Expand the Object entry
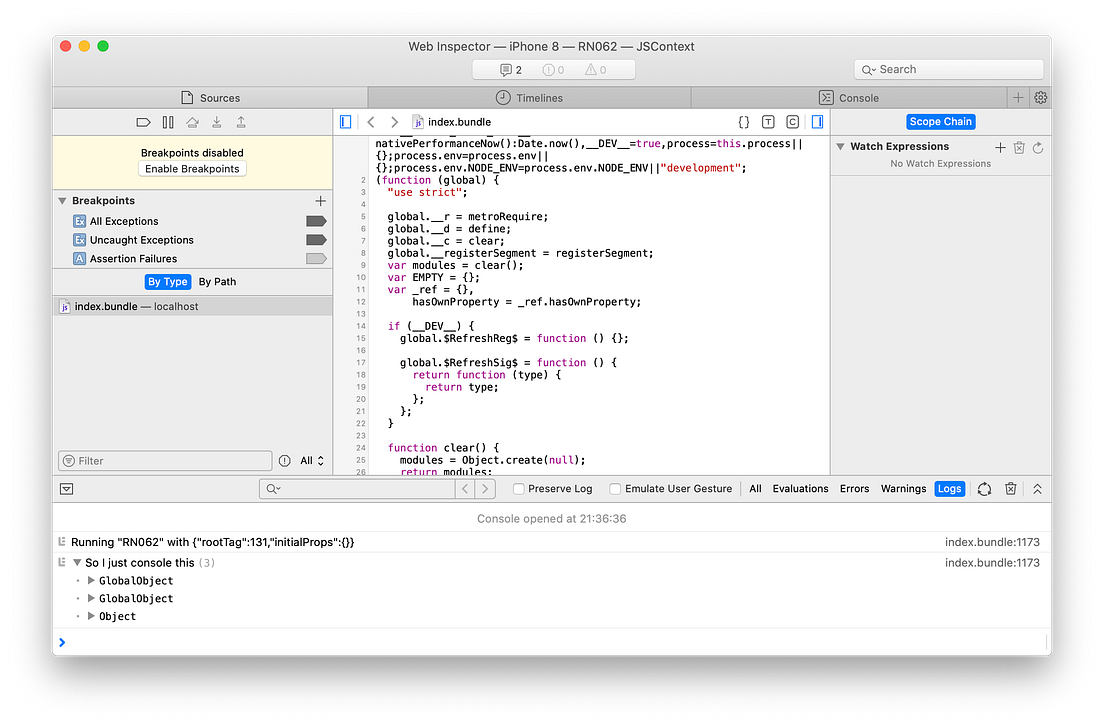 pyautogui.click(x=91, y=616)
